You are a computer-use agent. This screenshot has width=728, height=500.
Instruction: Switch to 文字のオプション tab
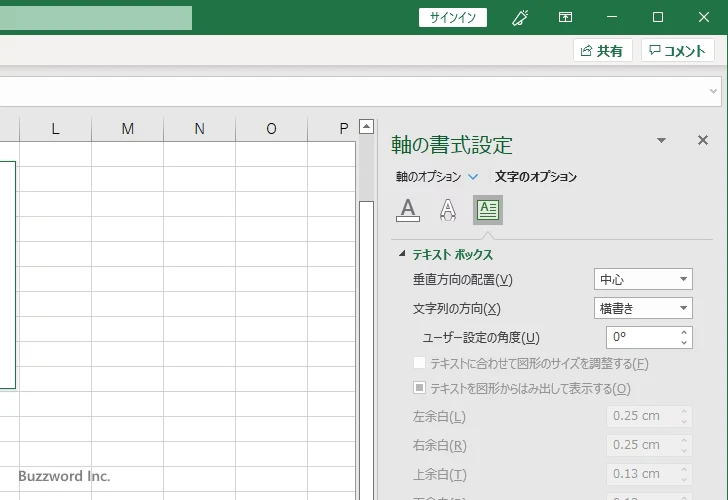[536, 177]
